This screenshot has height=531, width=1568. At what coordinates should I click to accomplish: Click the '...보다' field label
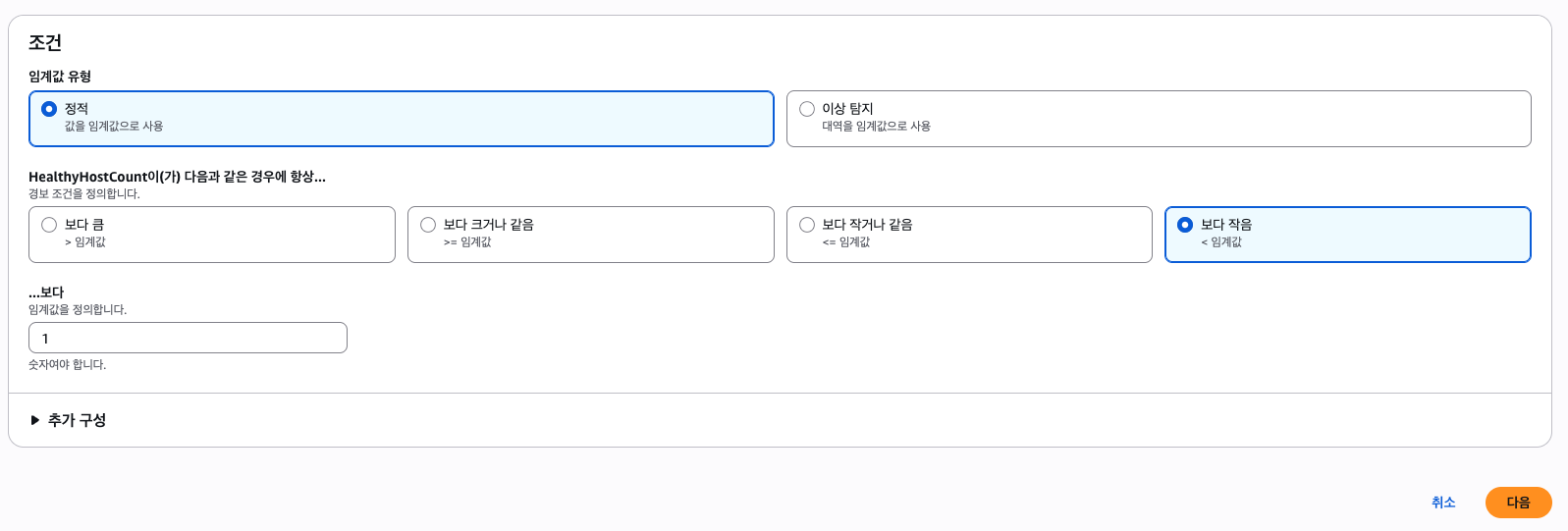coord(46,292)
